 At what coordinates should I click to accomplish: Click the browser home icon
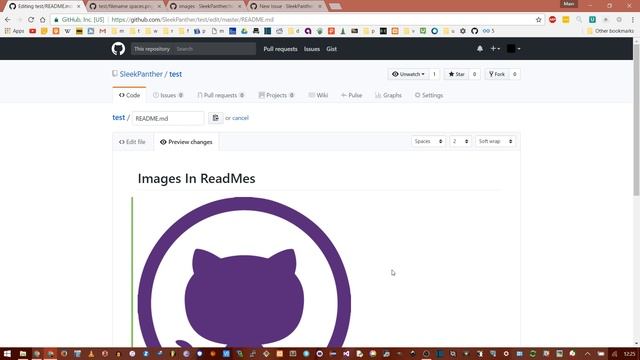[x=42, y=19]
